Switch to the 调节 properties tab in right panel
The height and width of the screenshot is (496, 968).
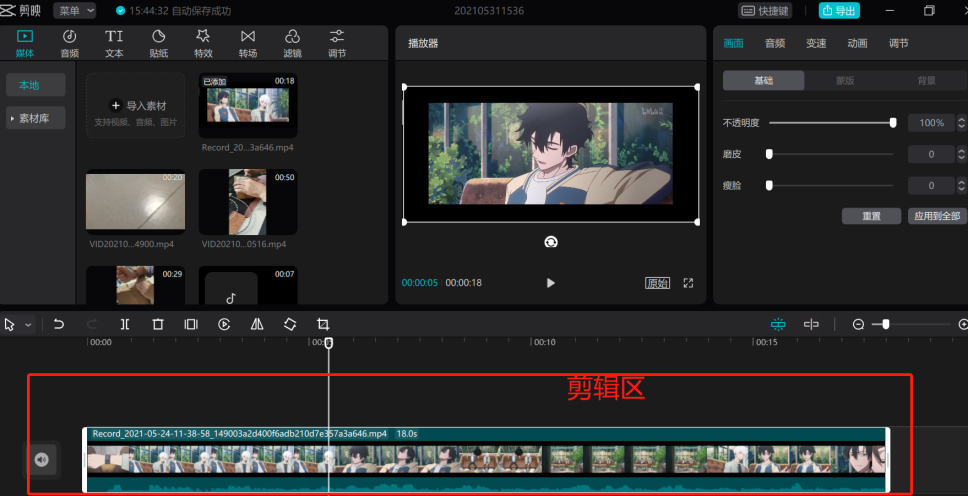899,43
